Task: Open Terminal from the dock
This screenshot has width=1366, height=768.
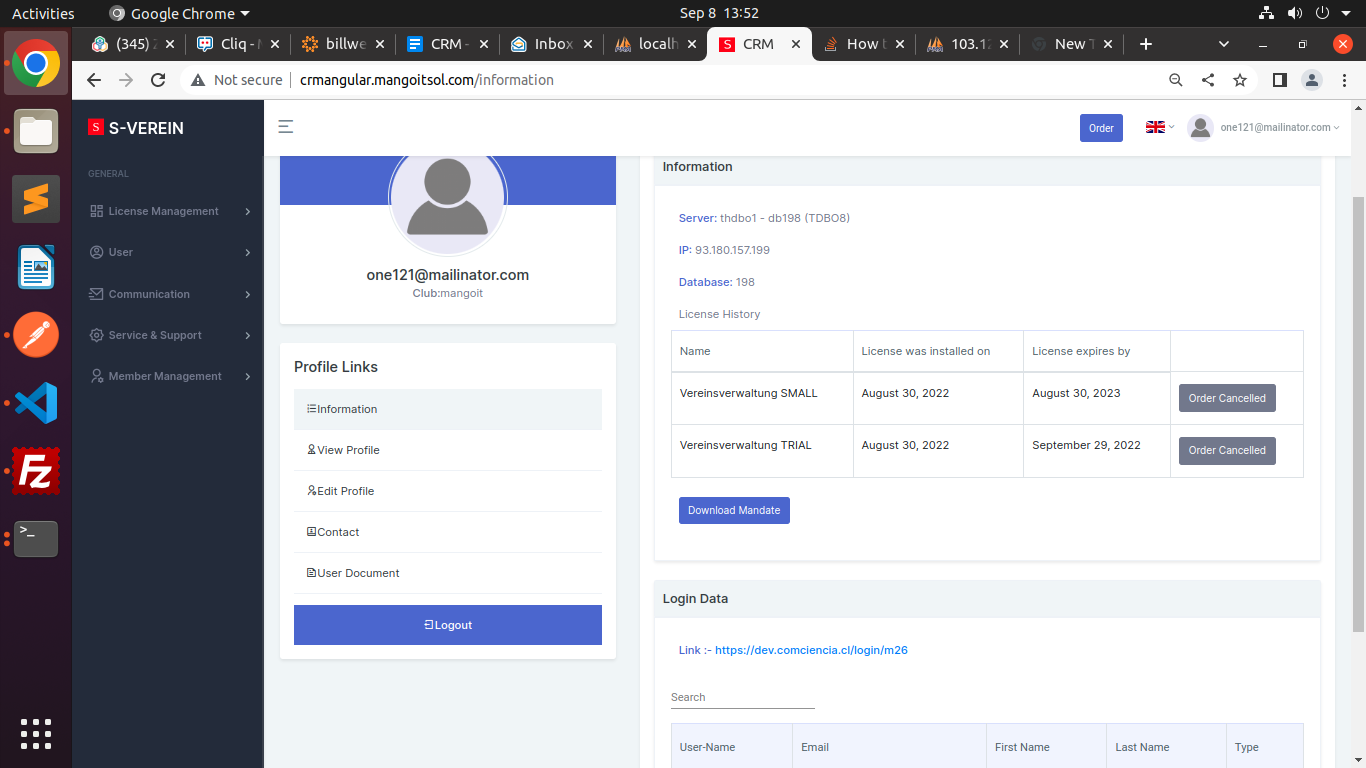Action: click(x=36, y=539)
